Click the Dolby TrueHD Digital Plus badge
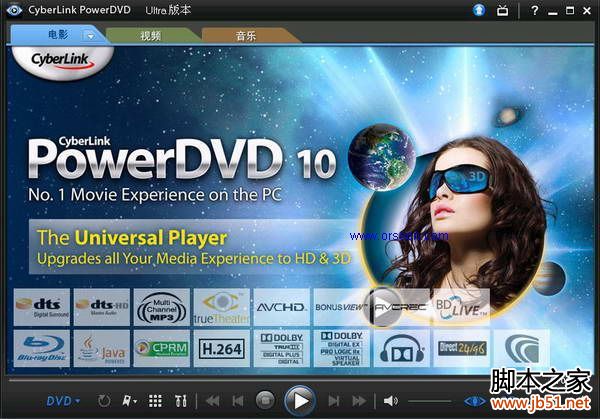This screenshot has height=419, width=600. [282, 348]
